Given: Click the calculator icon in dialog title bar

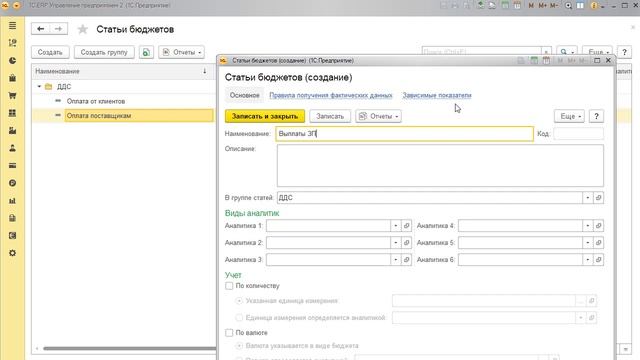Looking at the screenshot, I should (x=534, y=60).
